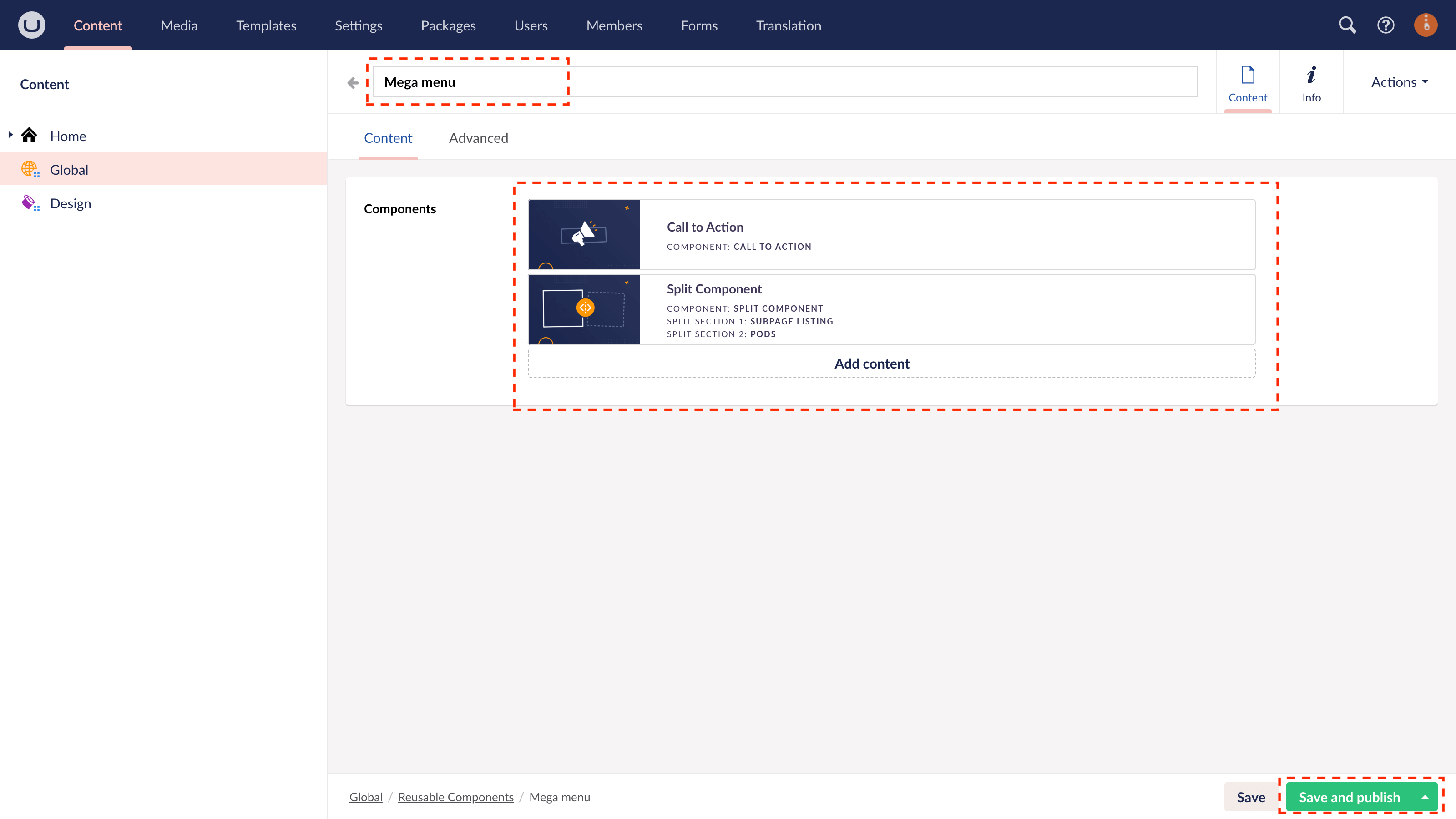This screenshot has width=1456, height=819.
Task: Click the Design paint icon in the tree
Action: 30,202
